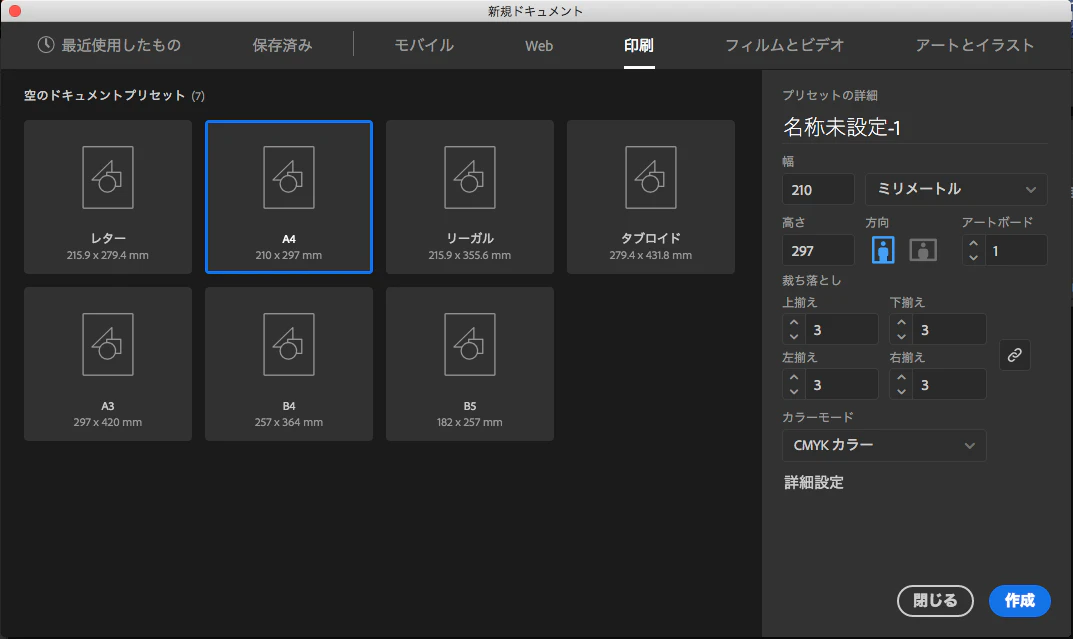
Task: Switch to the Web tab
Action: 539,46
